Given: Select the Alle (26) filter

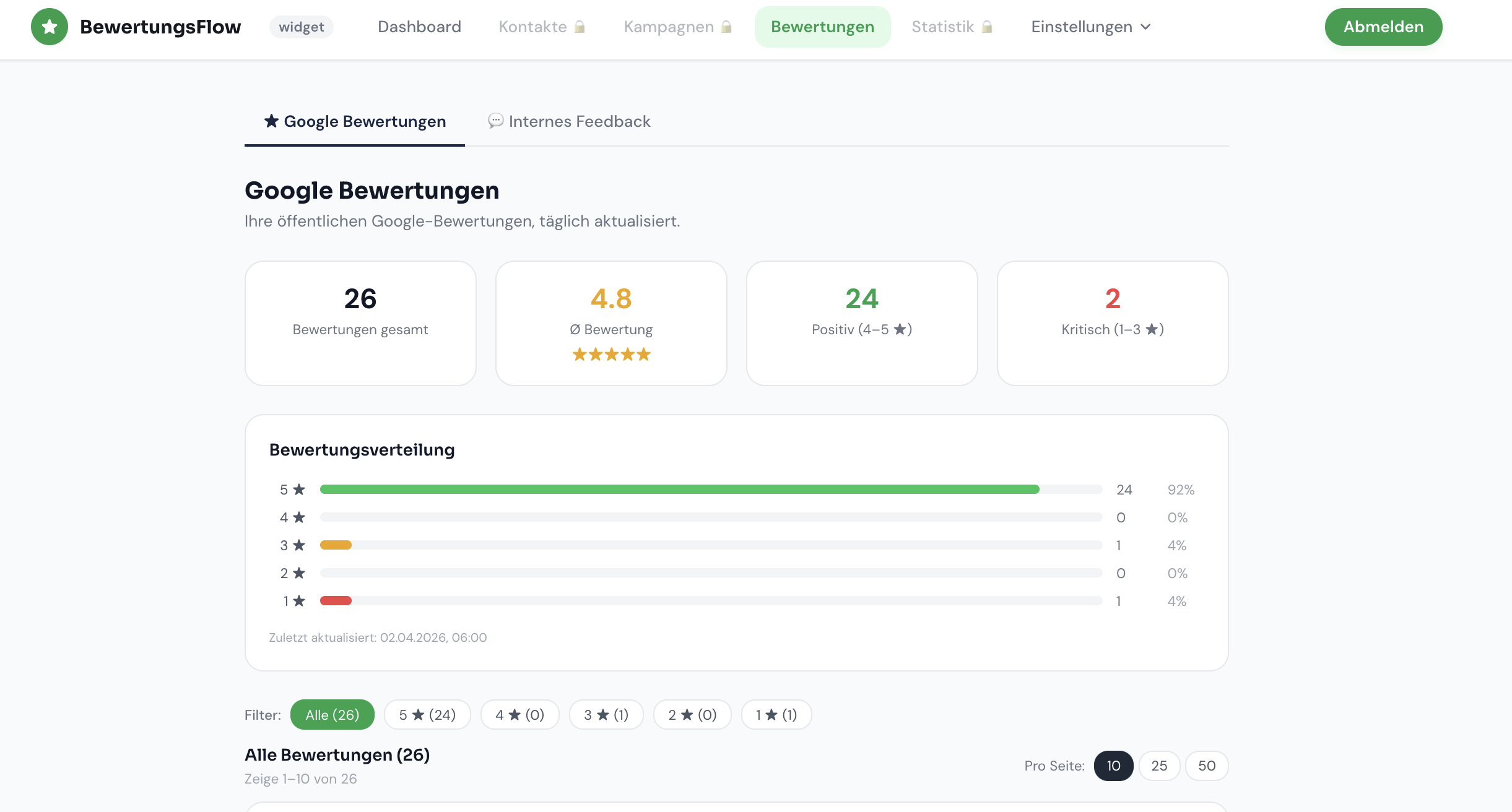Looking at the screenshot, I should tap(332, 715).
